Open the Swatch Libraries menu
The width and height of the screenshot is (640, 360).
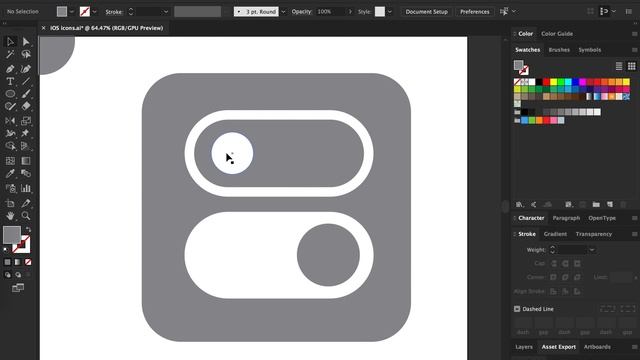click(519, 204)
